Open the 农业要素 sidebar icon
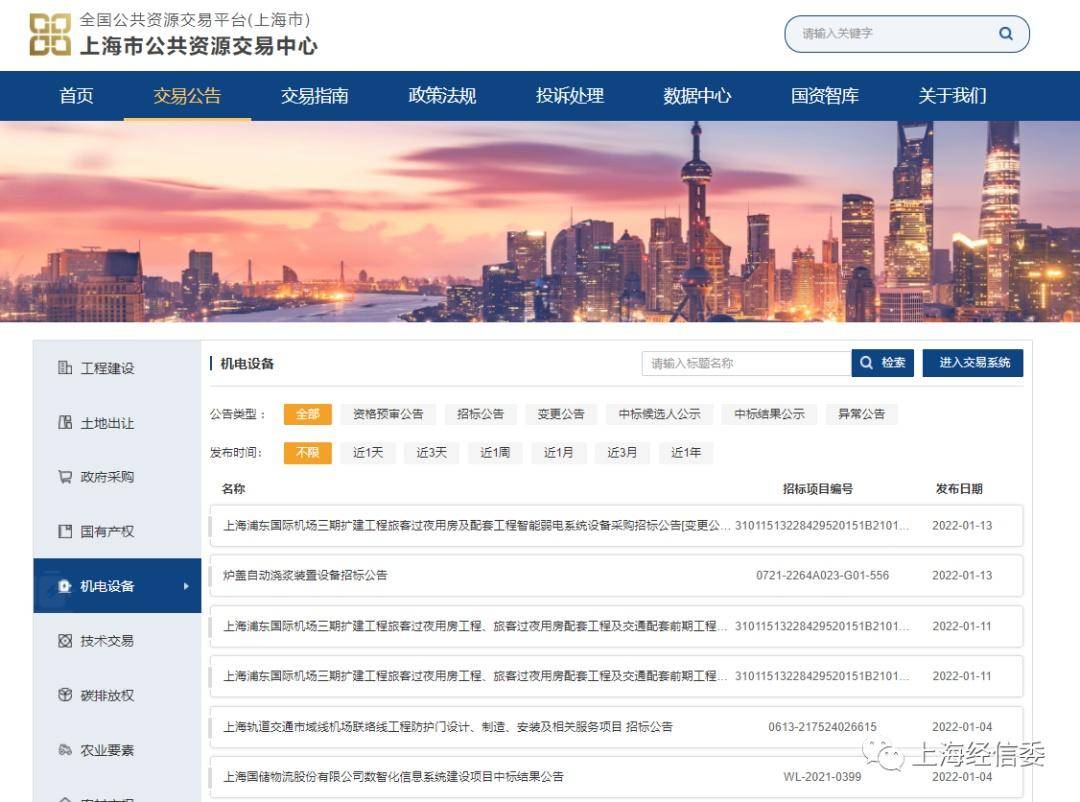 [65, 750]
